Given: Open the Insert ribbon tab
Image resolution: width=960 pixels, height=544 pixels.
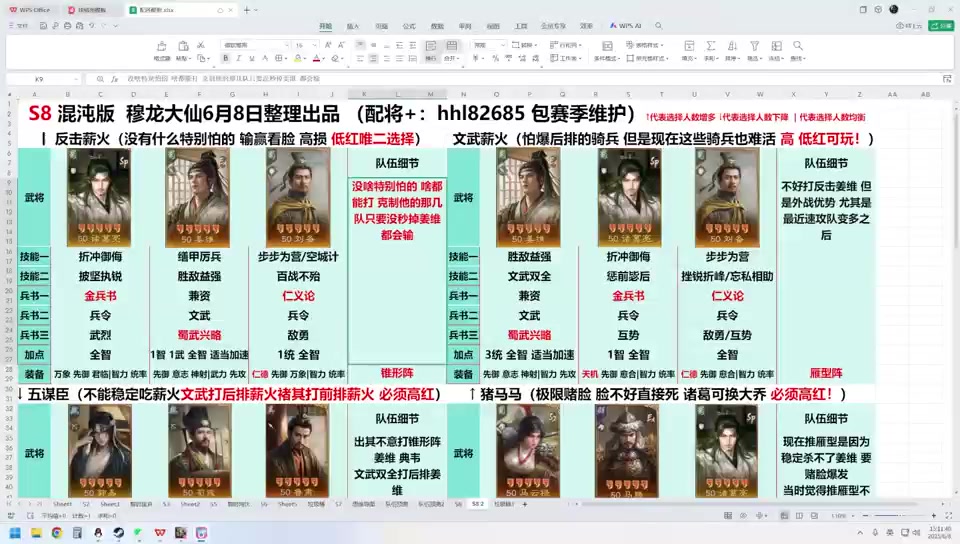Looking at the screenshot, I should (x=353, y=26).
